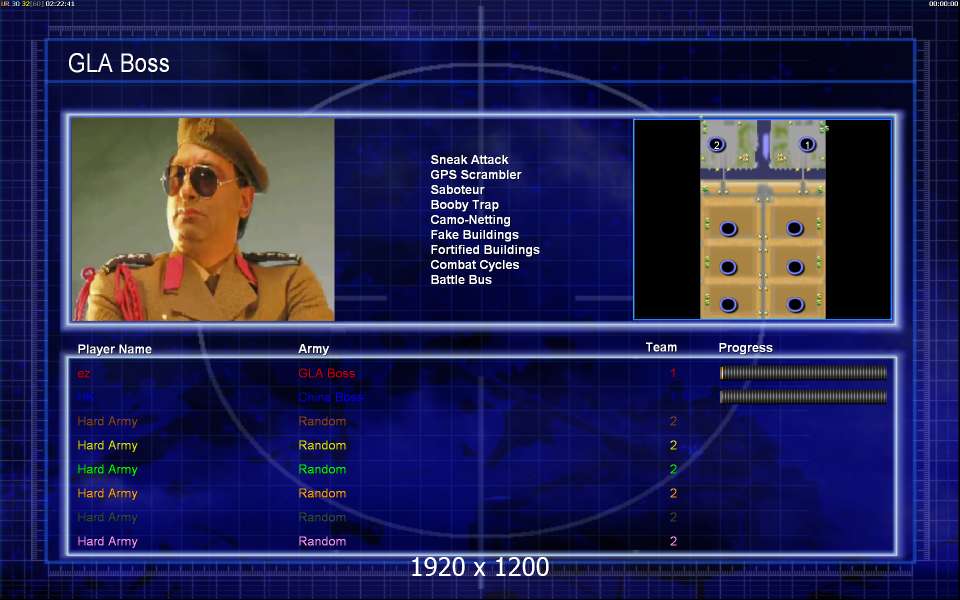Click the loading progress bar for player ez
Screen dimensions: 960x600
803,373
